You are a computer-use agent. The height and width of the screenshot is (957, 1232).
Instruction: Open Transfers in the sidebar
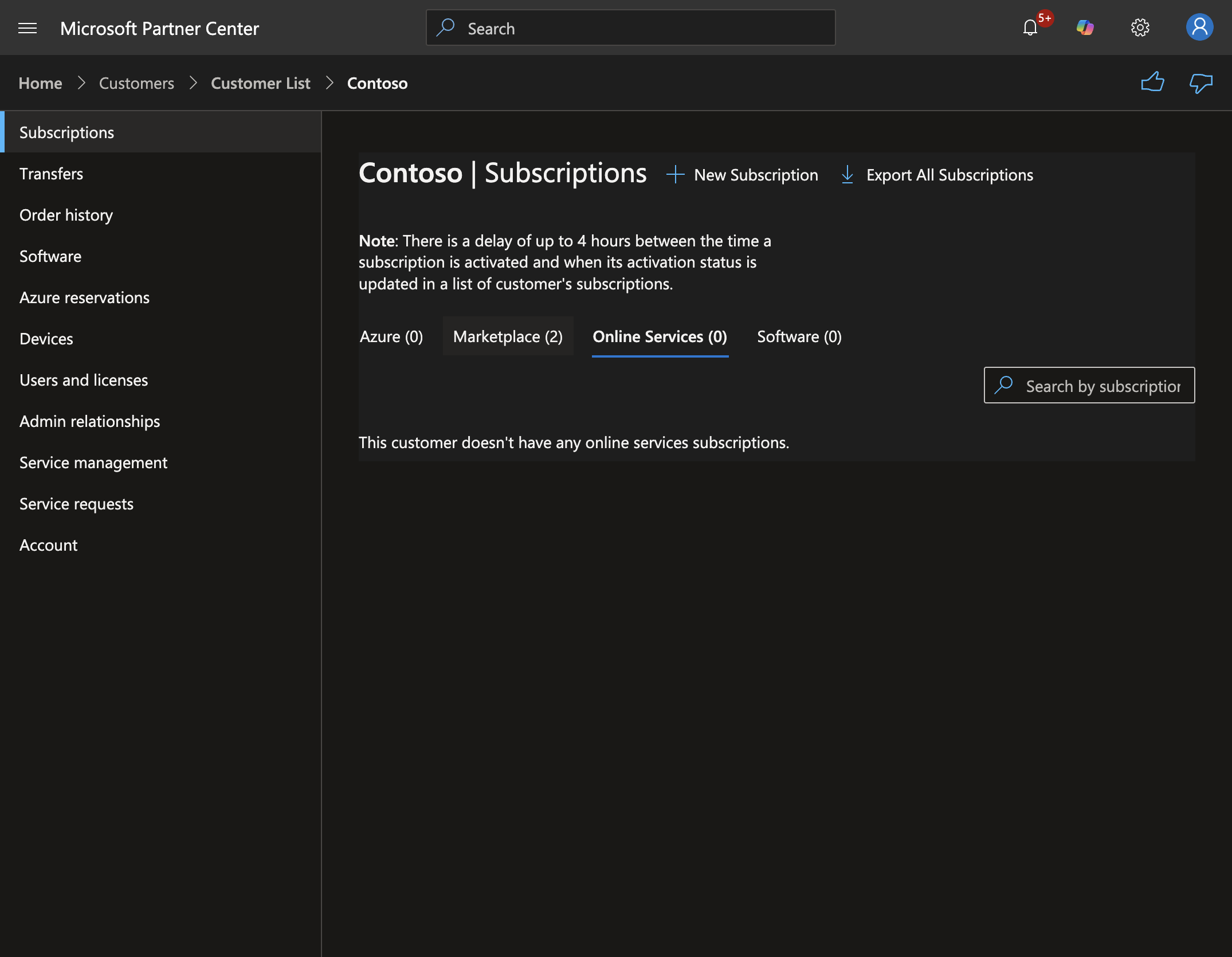tap(160, 174)
